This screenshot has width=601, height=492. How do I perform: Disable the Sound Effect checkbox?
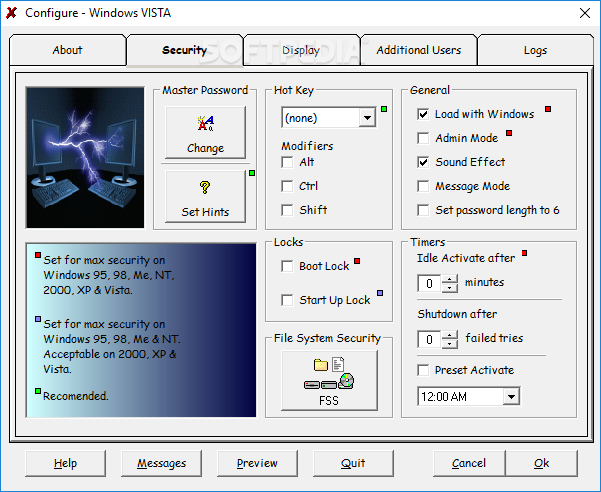tap(423, 162)
